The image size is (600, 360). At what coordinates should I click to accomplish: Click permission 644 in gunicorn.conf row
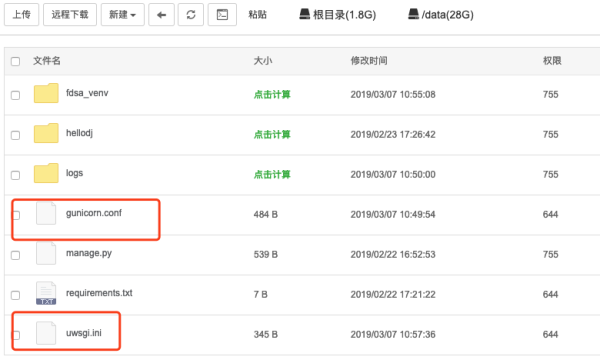(550, 215)
